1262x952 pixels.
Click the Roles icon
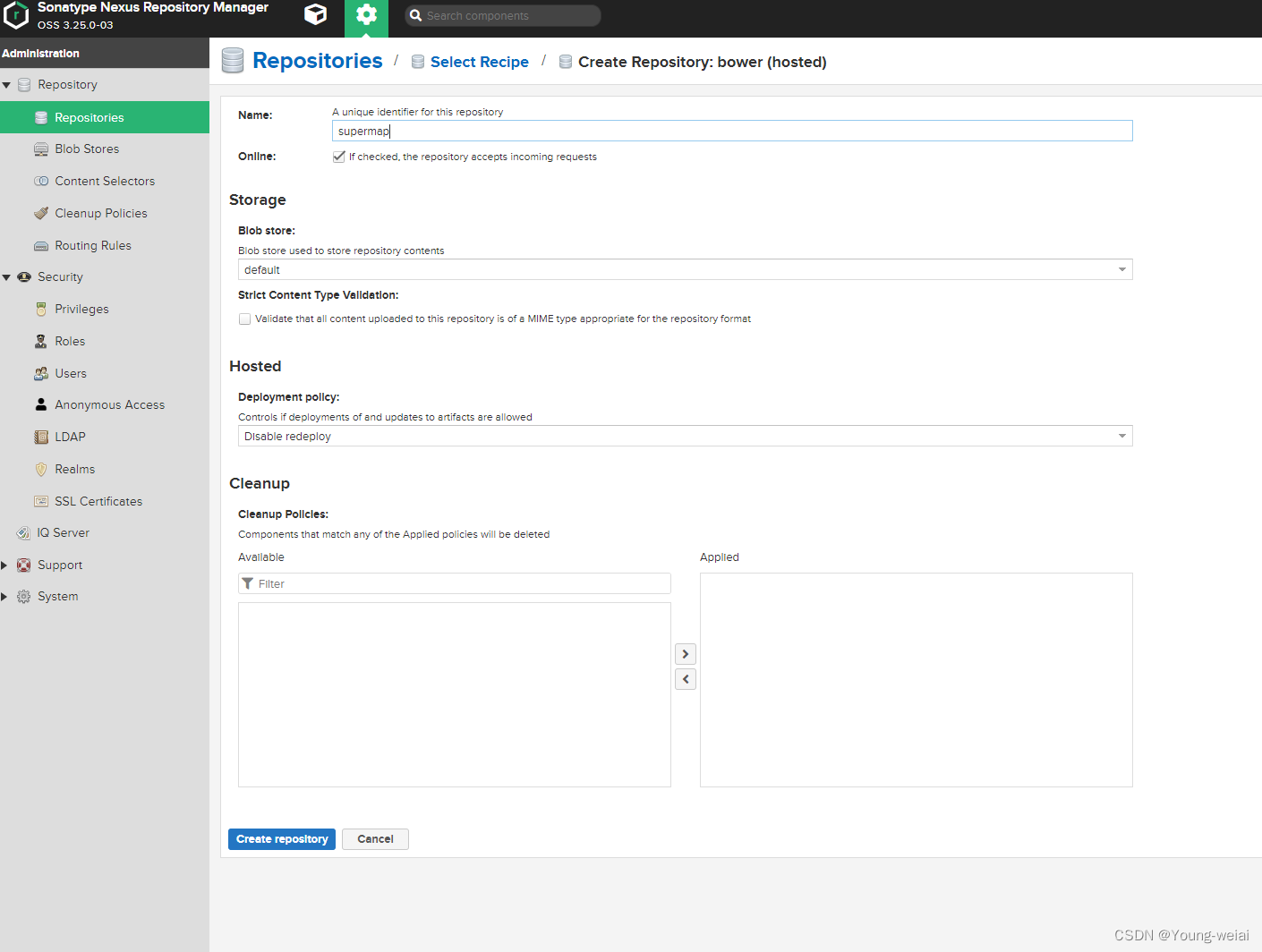[x=41, y=341]
